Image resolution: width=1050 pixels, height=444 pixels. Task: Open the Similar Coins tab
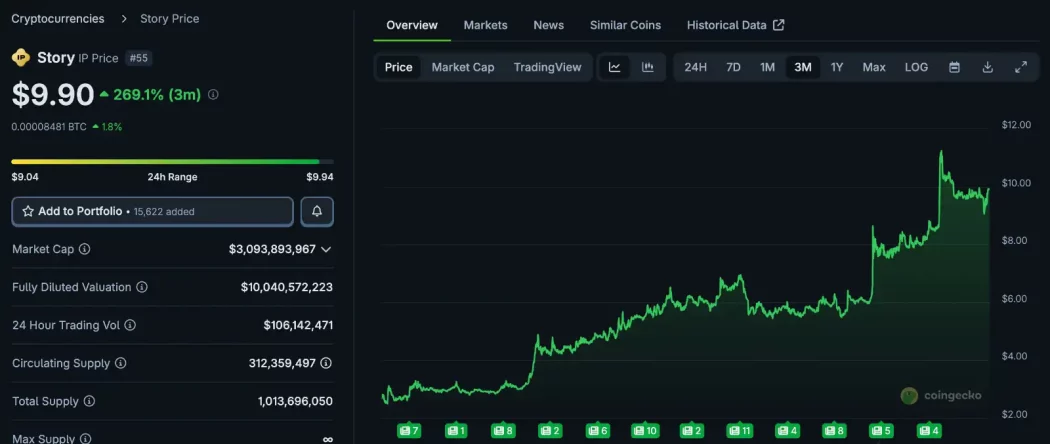tap(625, 25)
